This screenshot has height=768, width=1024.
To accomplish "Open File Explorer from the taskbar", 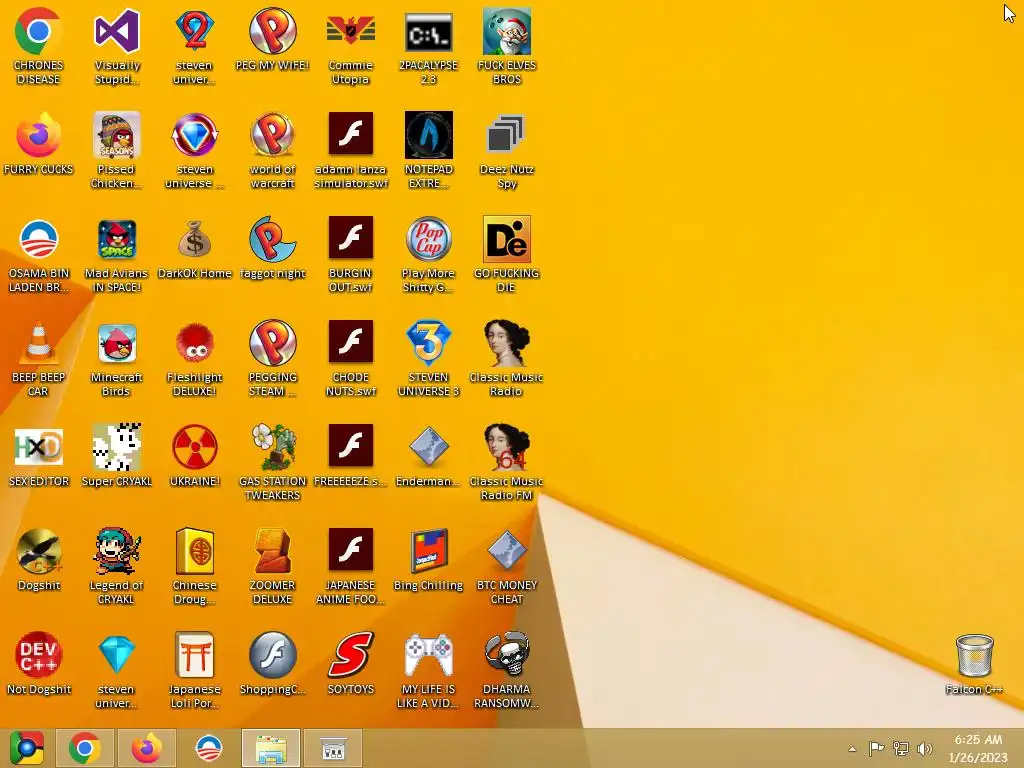I will [271, 748].
